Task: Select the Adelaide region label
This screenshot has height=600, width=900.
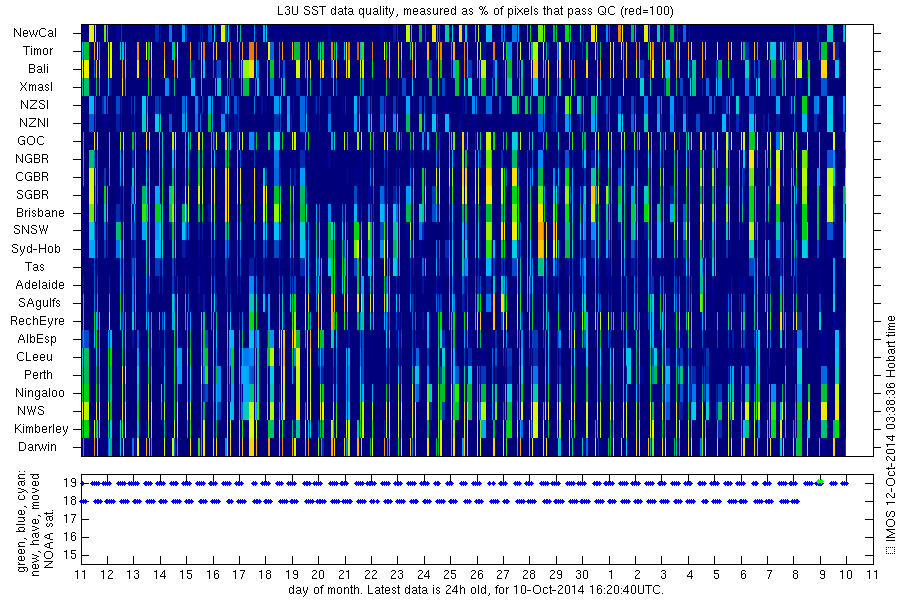Action: [x=40, y=285]
